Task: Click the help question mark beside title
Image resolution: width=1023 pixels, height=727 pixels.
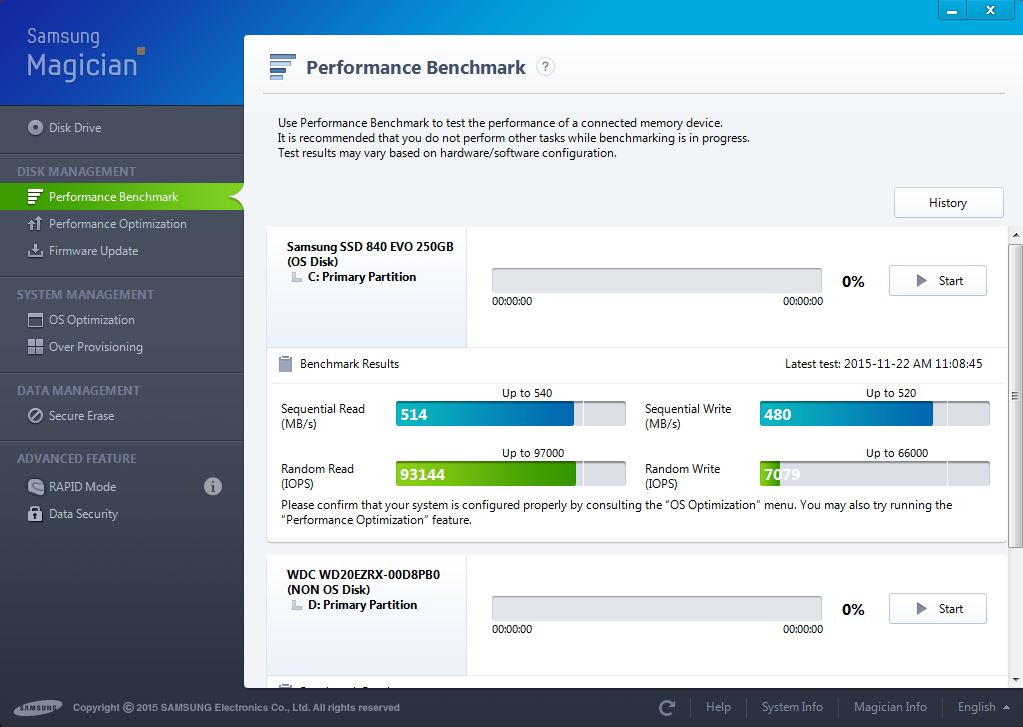Action: click(x=545, y=67)
